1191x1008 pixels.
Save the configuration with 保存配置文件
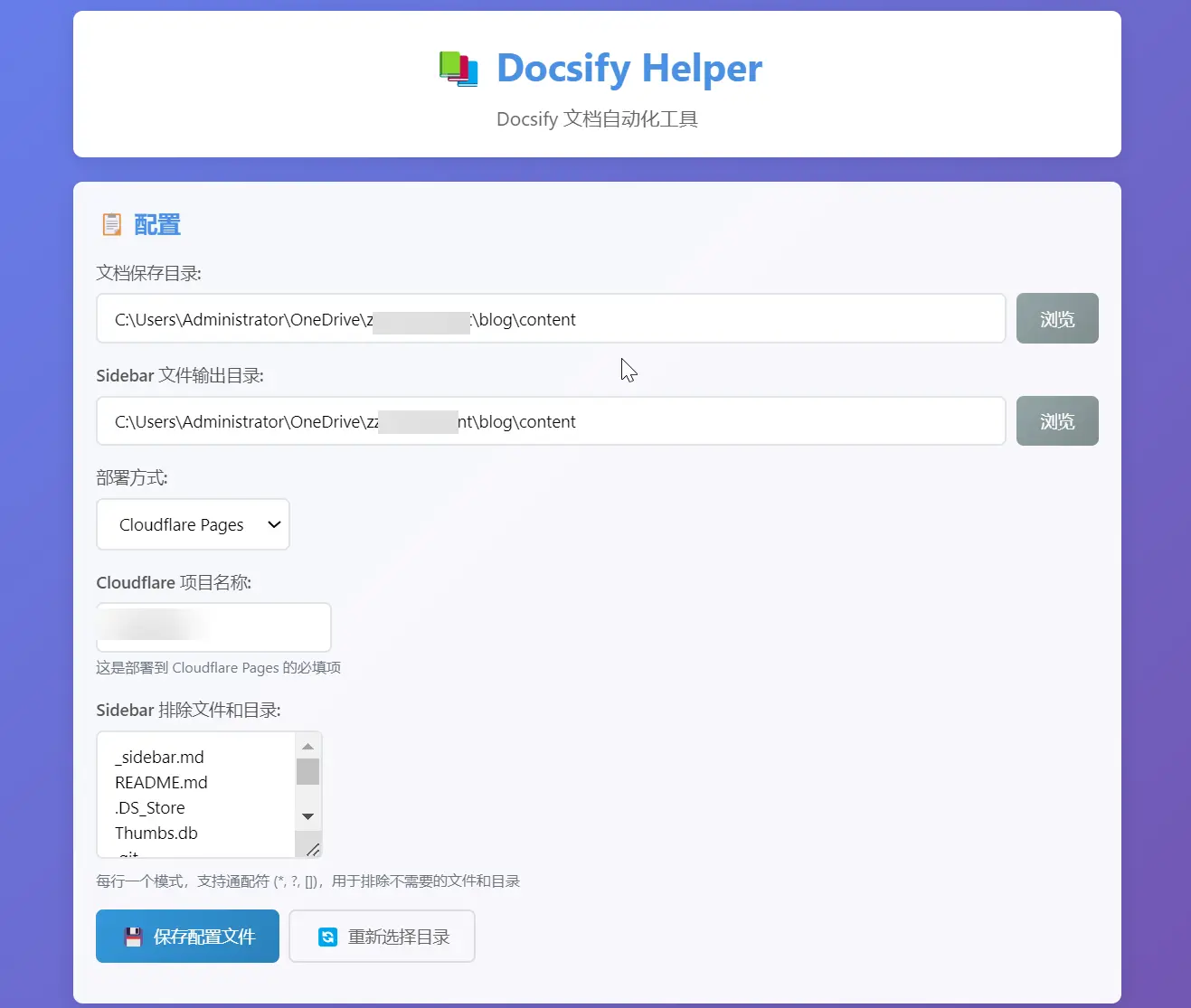[x=187, y=937]
